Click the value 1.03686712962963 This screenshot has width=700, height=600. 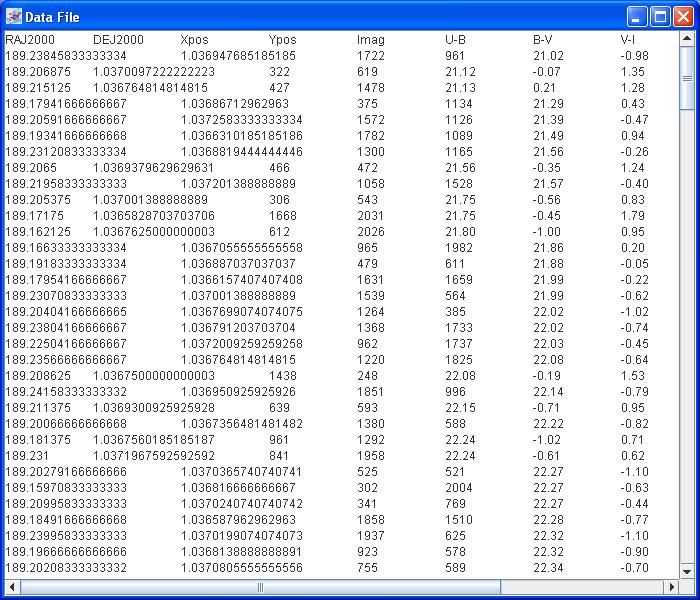pos(235,104)
